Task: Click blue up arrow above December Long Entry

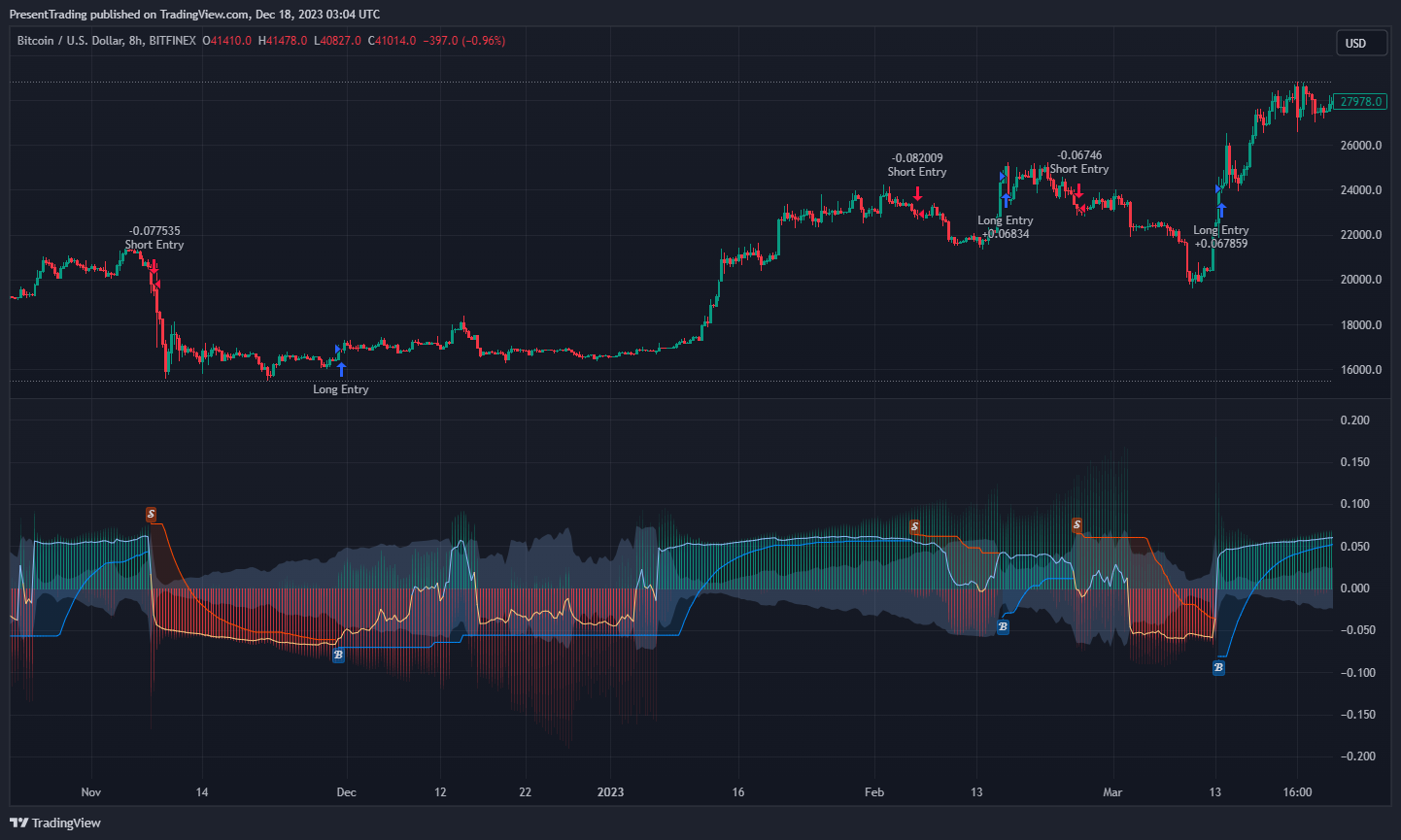Action: click(x=341, y=369)
